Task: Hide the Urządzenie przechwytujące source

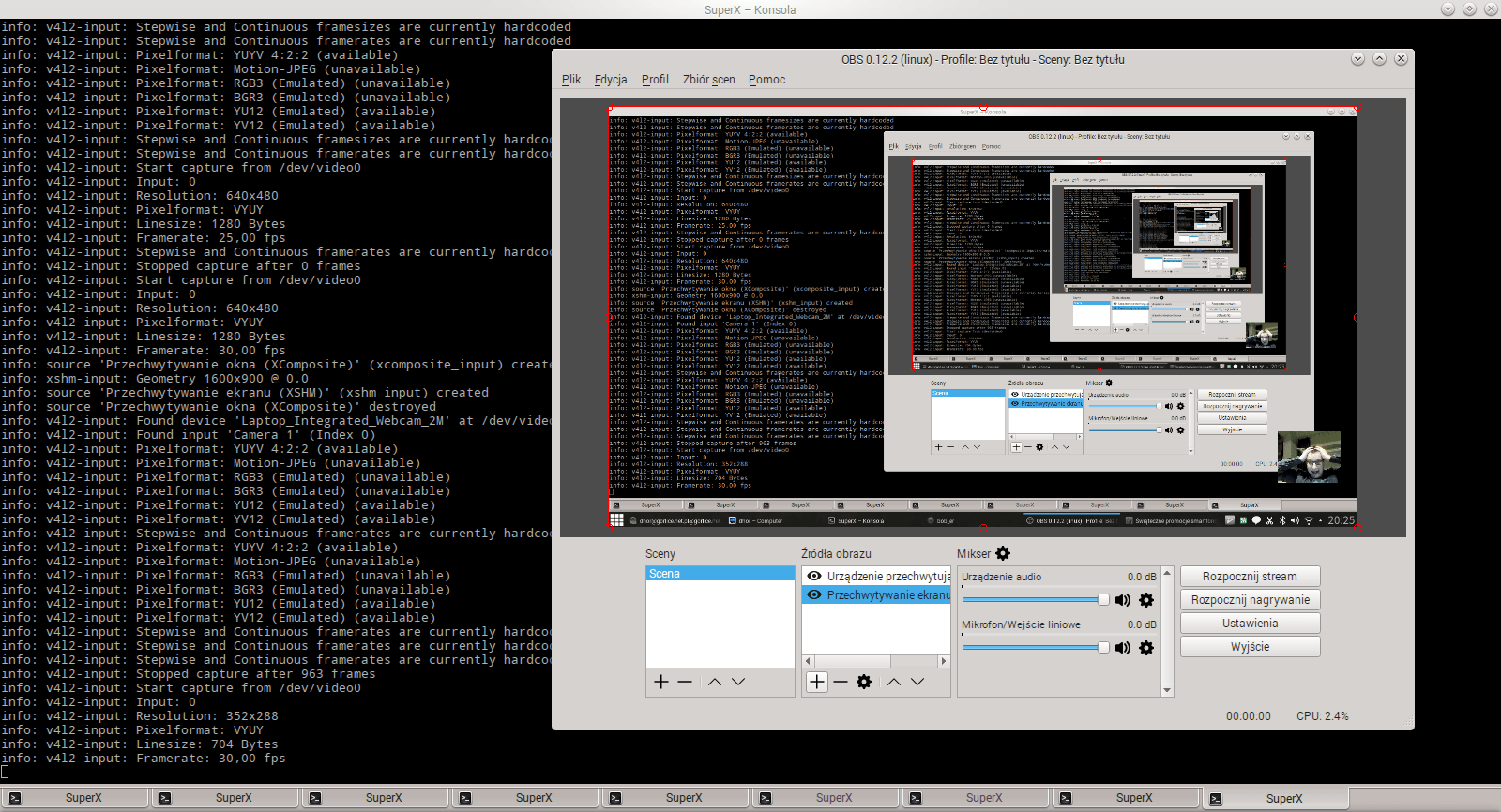Action: click(814, 577)
